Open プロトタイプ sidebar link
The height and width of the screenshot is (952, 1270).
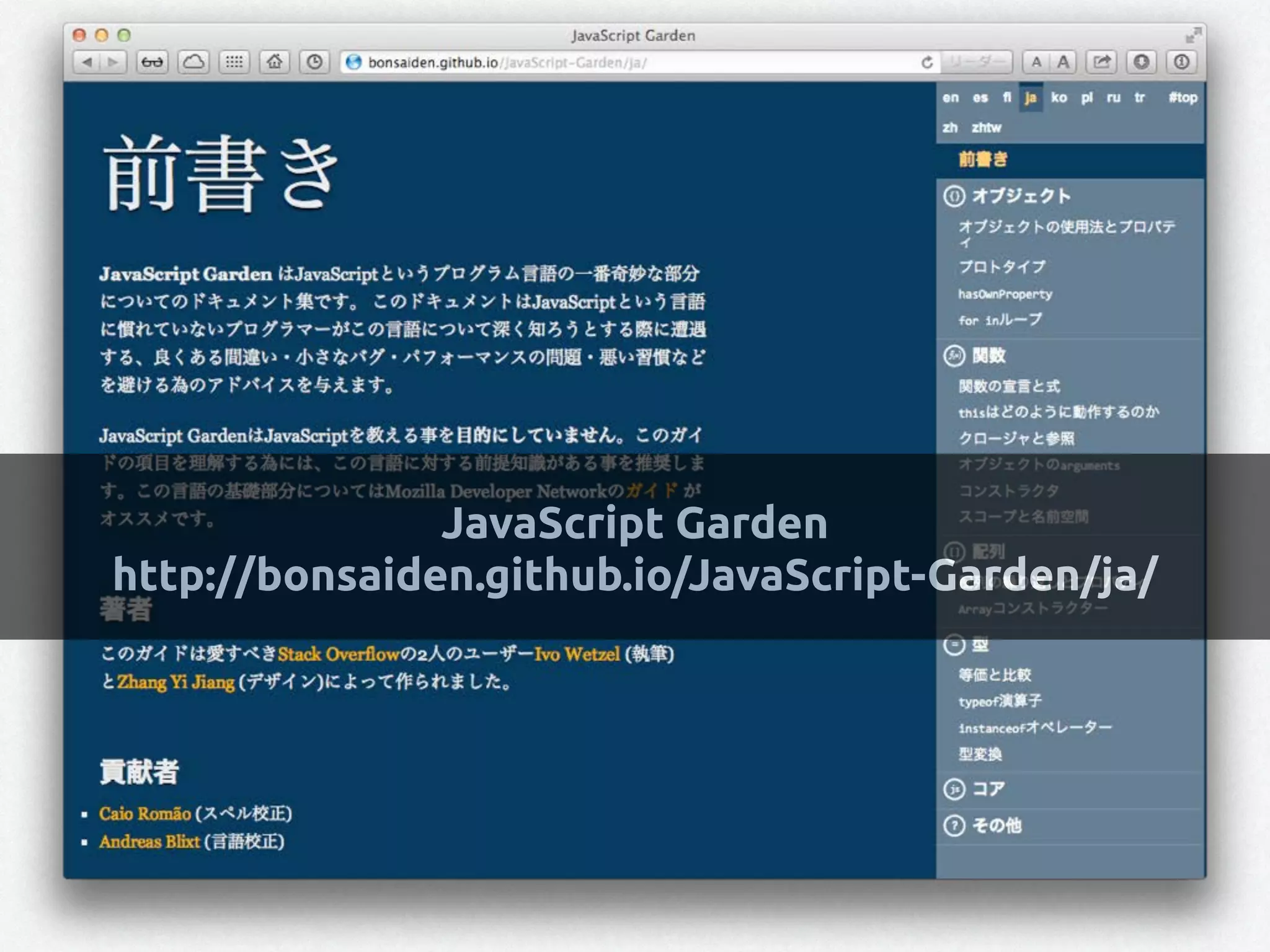tap(1002, 267)
